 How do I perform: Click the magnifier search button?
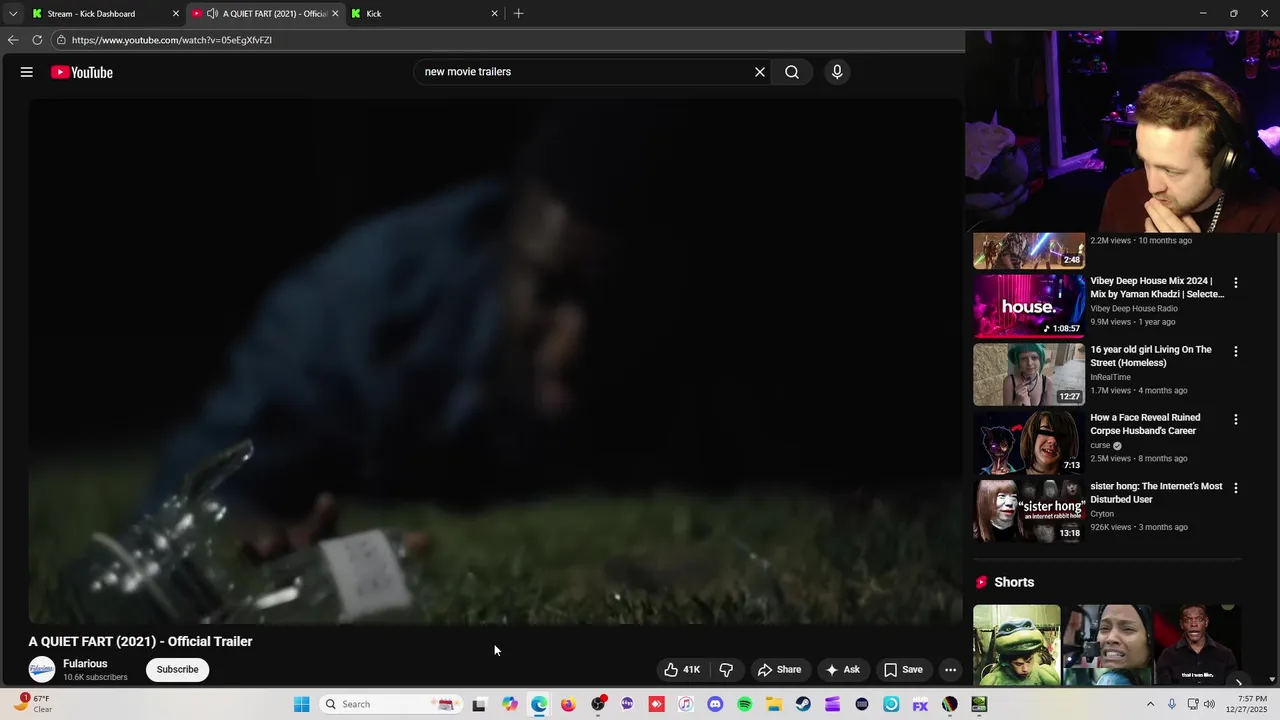[x=792, y=72]
